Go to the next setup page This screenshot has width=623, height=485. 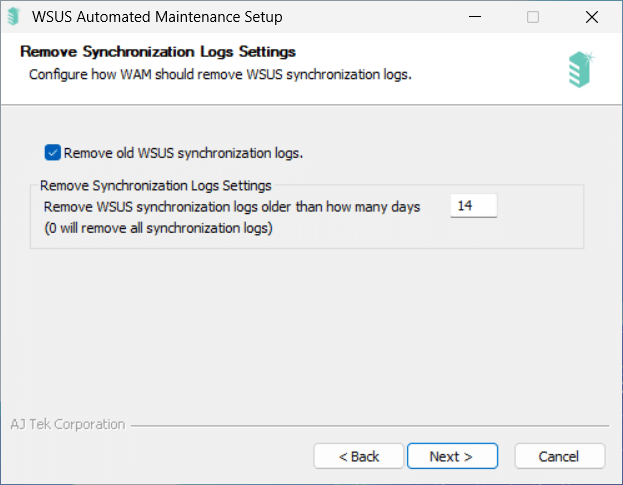click(x=452, y=456)
